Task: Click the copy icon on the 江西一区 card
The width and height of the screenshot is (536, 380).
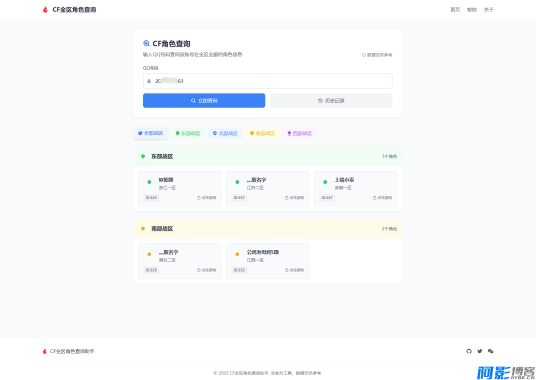Action: coord(287,270)
